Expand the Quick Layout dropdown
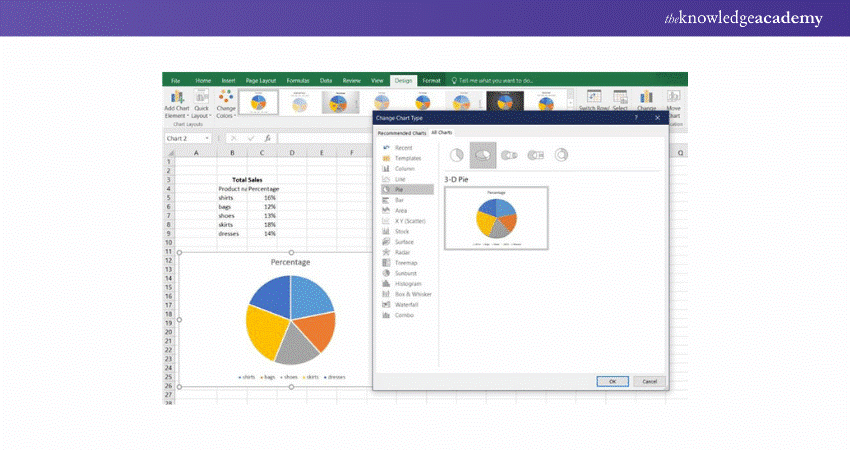The height and width of the screenshot is (450, 850). tap(201, 102)
